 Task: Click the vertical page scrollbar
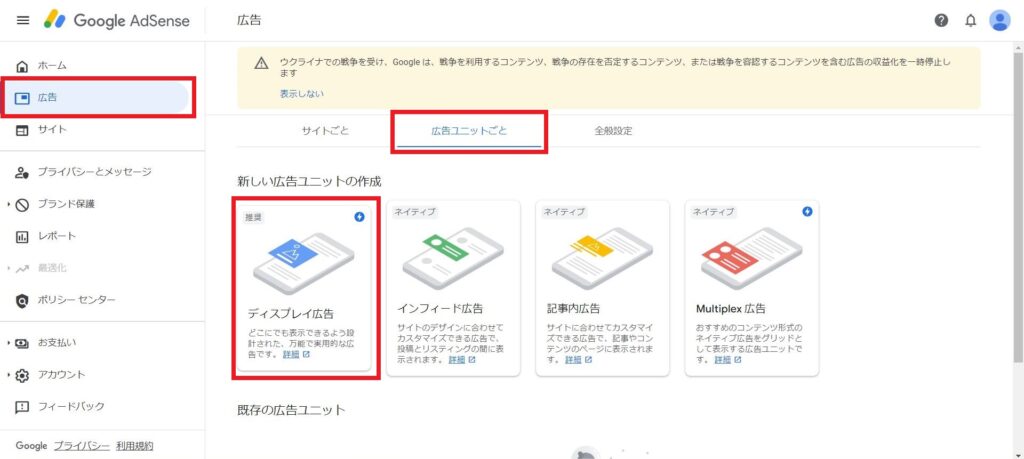pos(1017,200)
